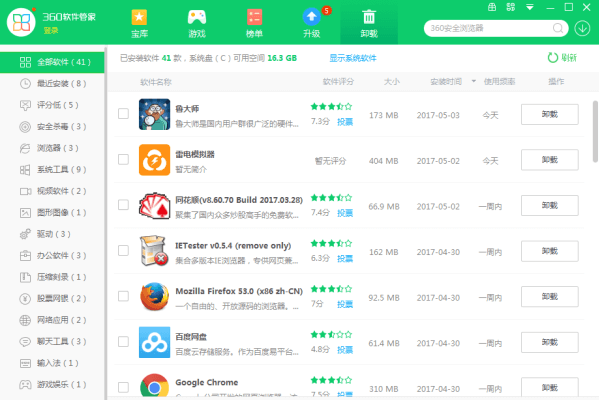
Task: Check the box for 雷电模拟器
Action: point(123,159)
